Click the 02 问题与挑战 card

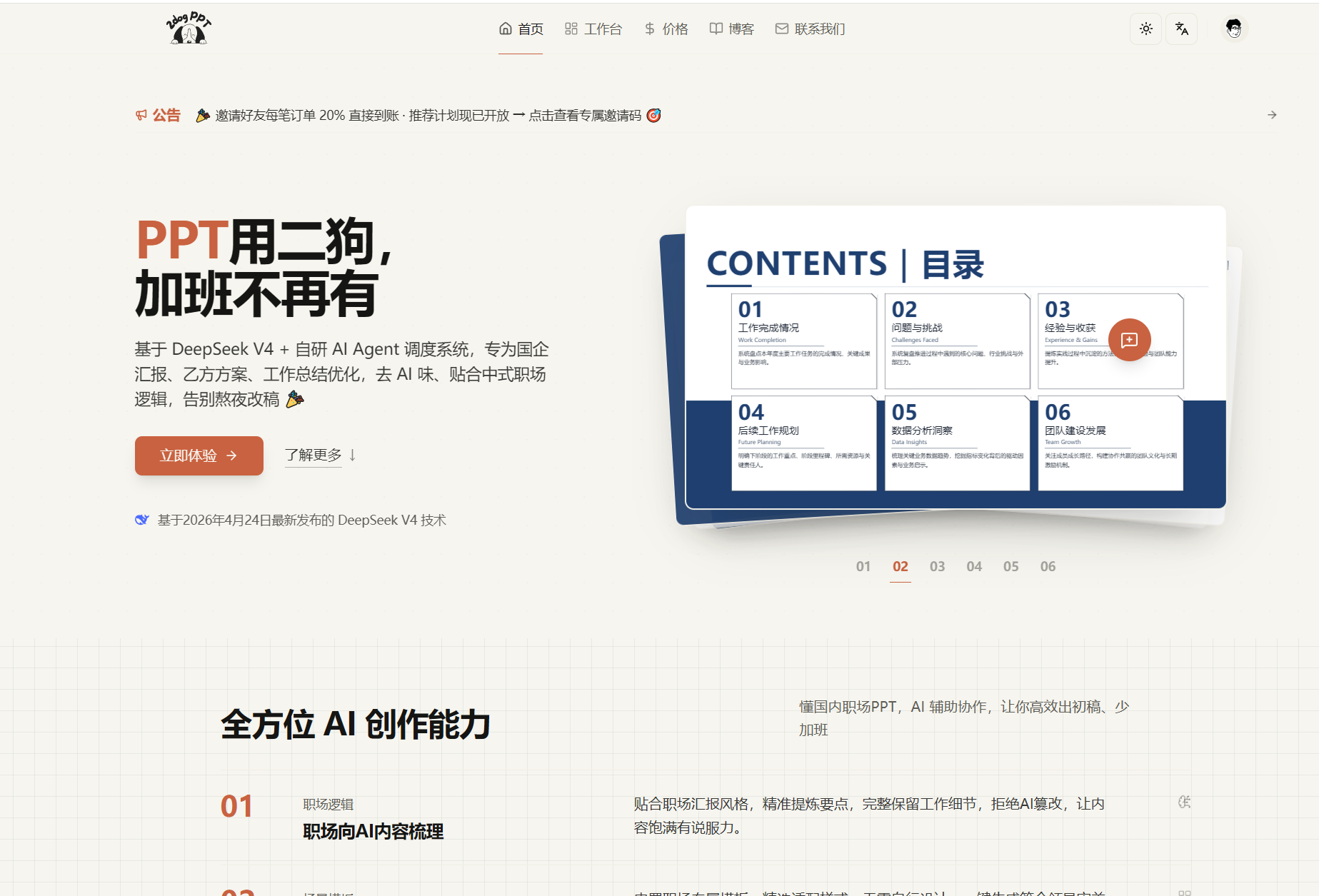tap(957, 341)
